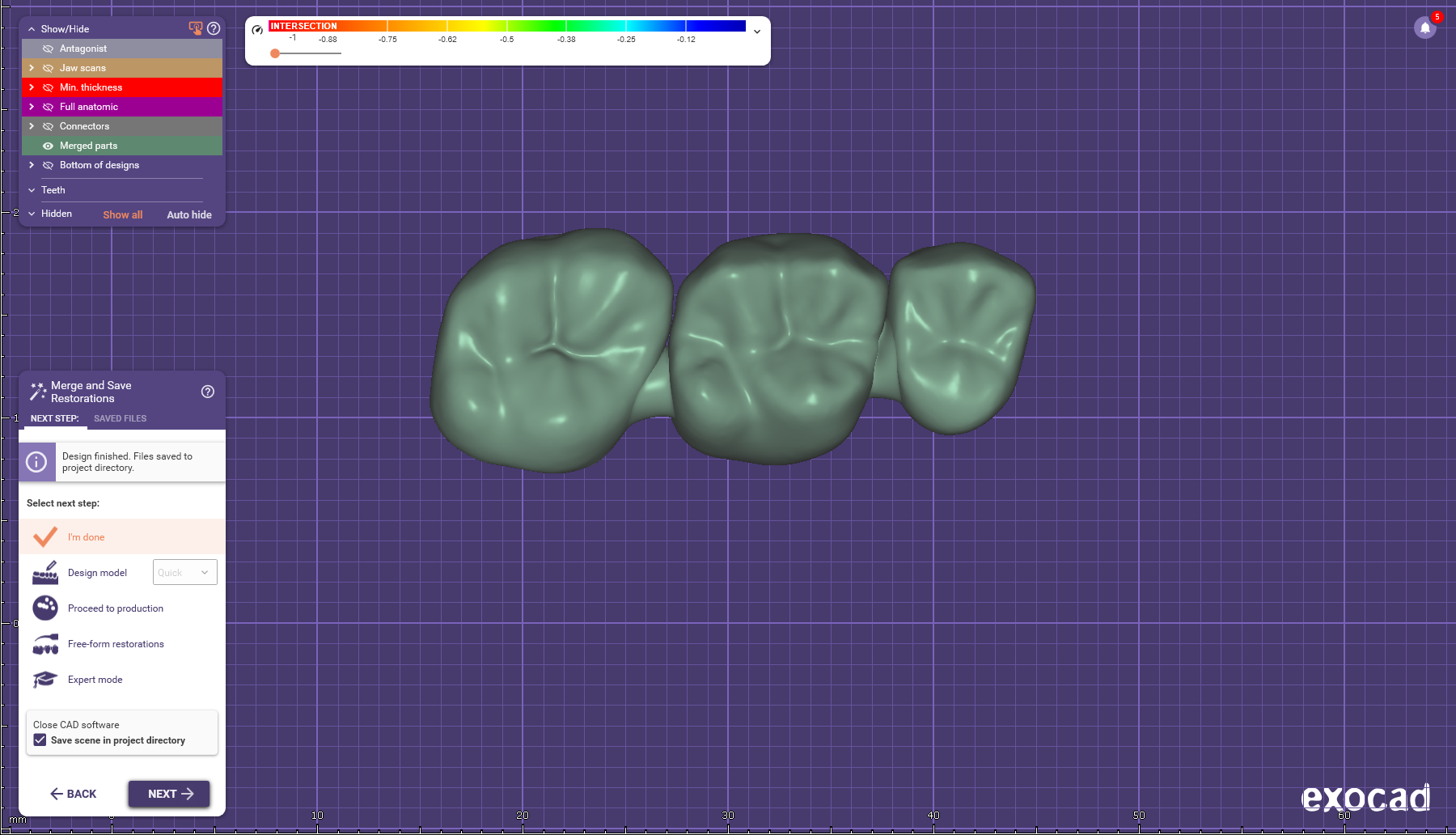This screenshot has width=1456, height=835.
Task: Click Show all link
Action: tap(123, 214)
